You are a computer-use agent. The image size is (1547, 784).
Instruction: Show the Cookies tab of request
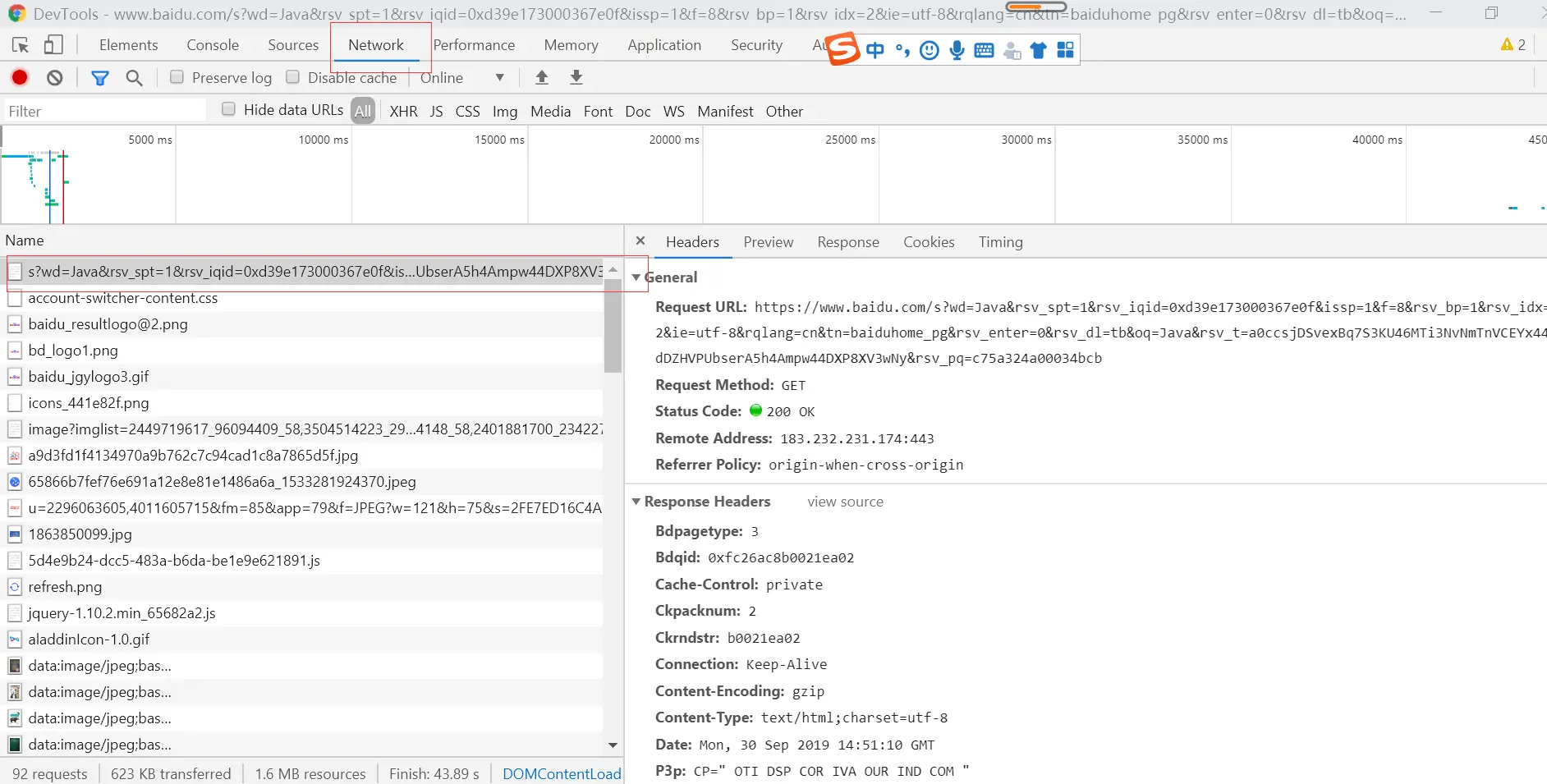click(929, 242)
